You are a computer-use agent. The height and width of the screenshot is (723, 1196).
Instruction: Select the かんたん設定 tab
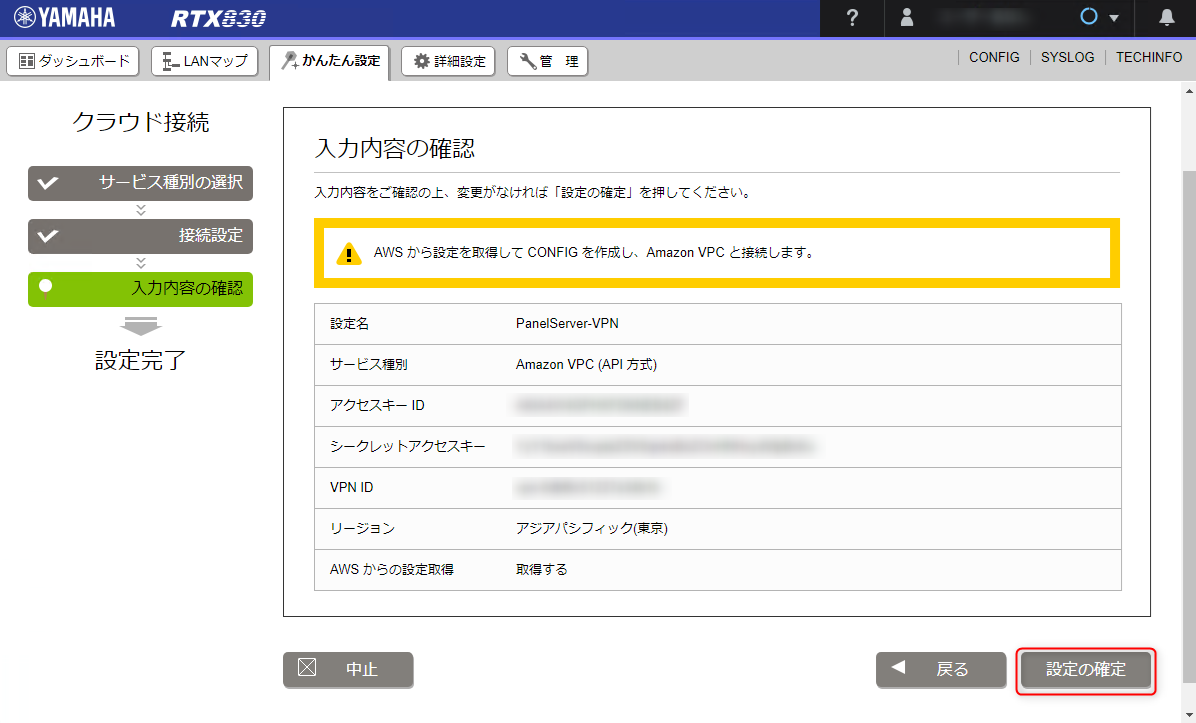pyautogui.click(x=331, y=61)
